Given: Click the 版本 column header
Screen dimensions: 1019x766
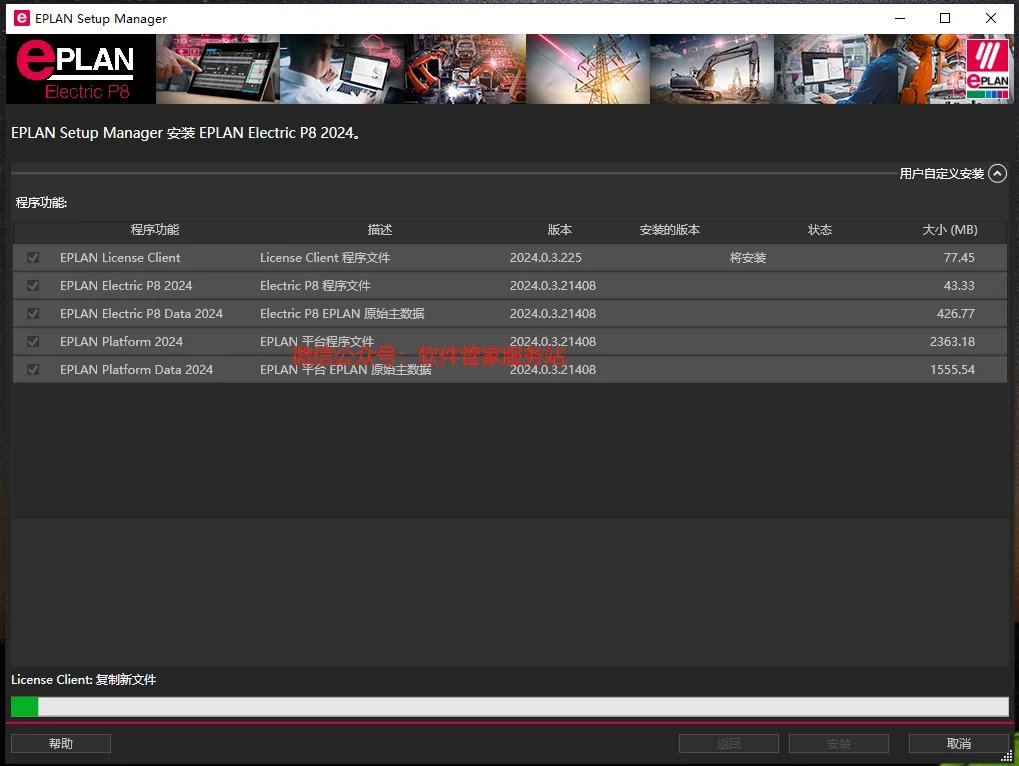Looking at the screenshot, I should pos(560,229).
